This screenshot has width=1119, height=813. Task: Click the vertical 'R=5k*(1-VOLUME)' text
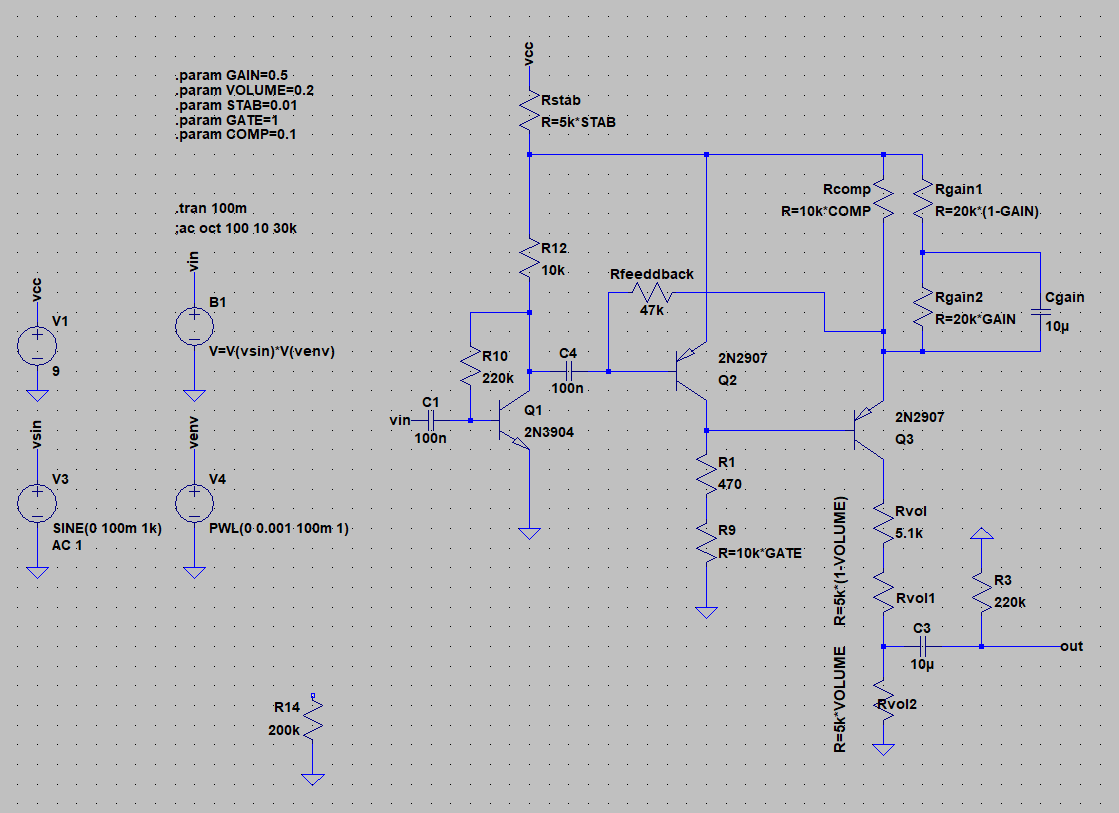pos(840,562)
